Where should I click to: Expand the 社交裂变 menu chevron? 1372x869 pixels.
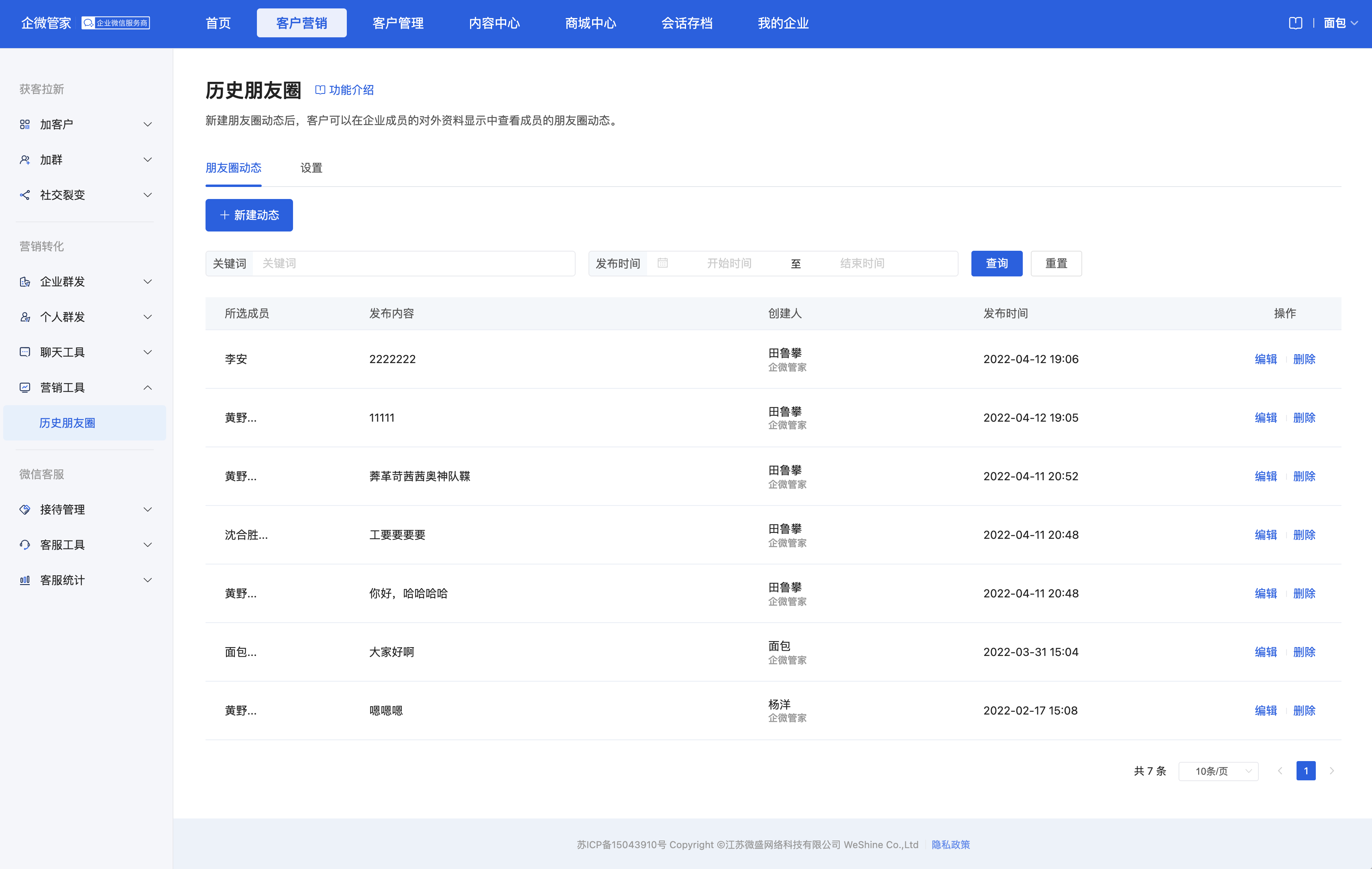pyautogui.click(x=148, y=195)
